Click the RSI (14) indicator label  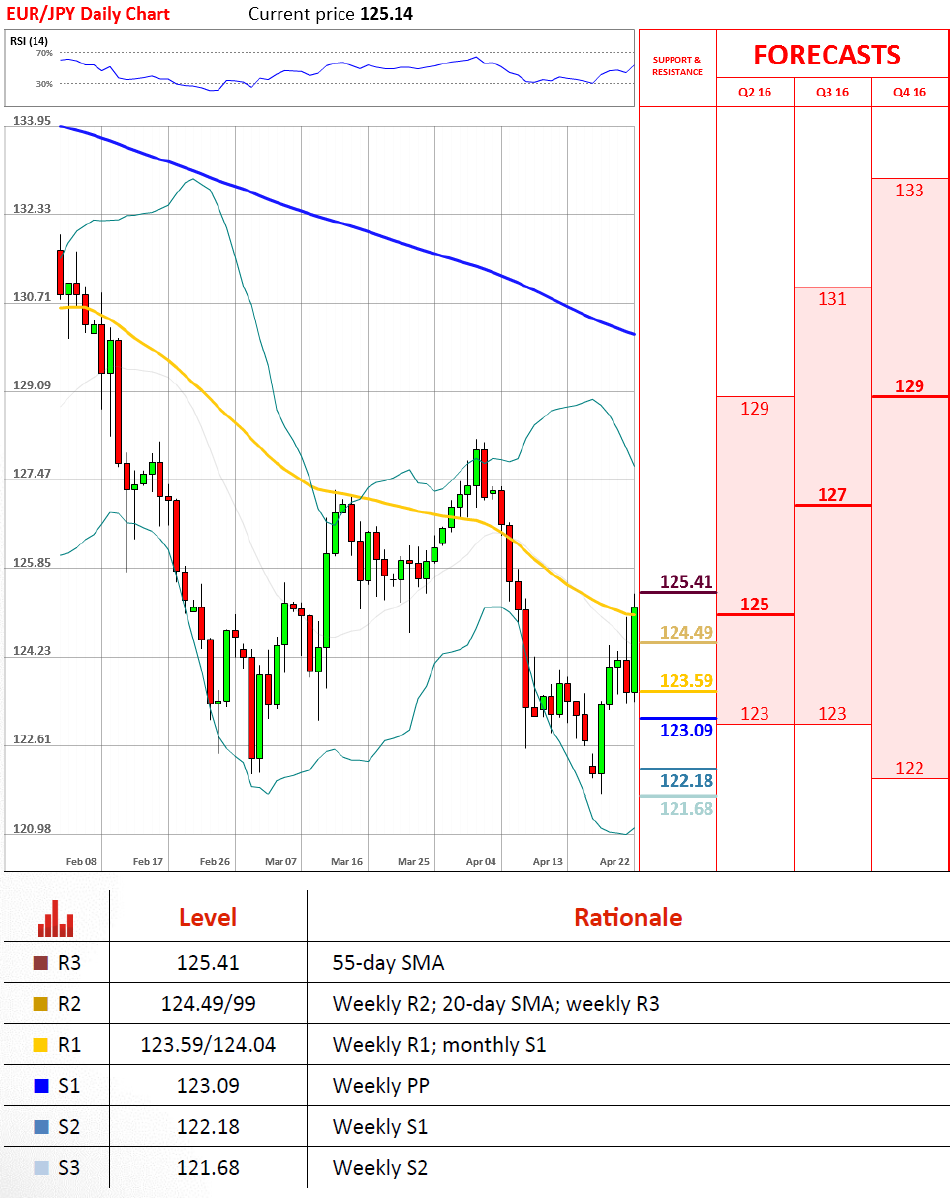pos(29,40)
